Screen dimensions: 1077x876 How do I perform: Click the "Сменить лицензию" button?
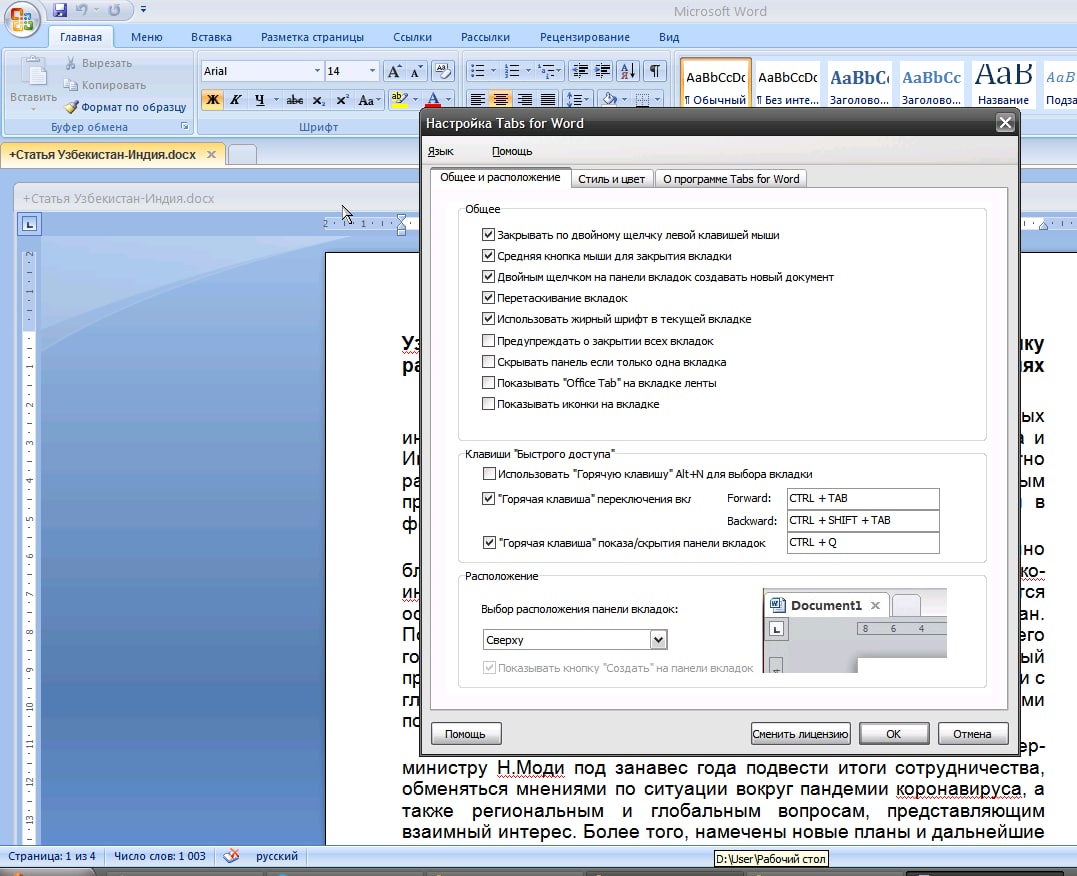point(800,734)
